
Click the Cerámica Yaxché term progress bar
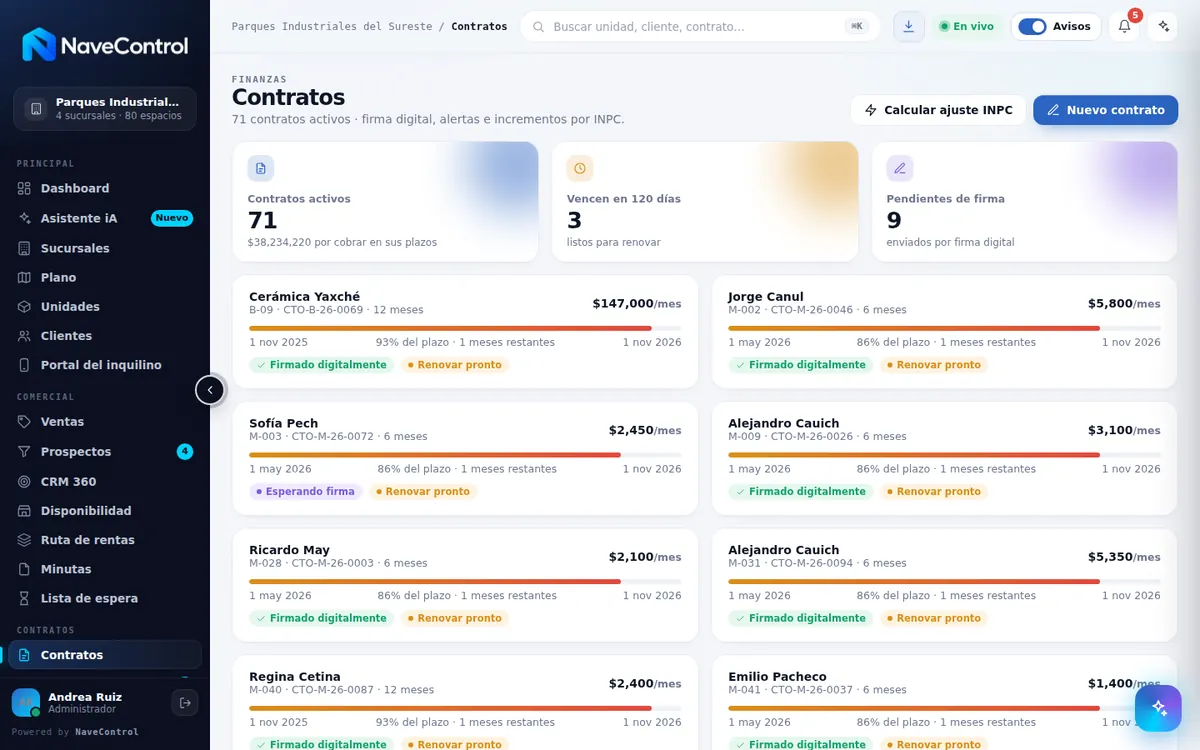click(x=465, y=328)
